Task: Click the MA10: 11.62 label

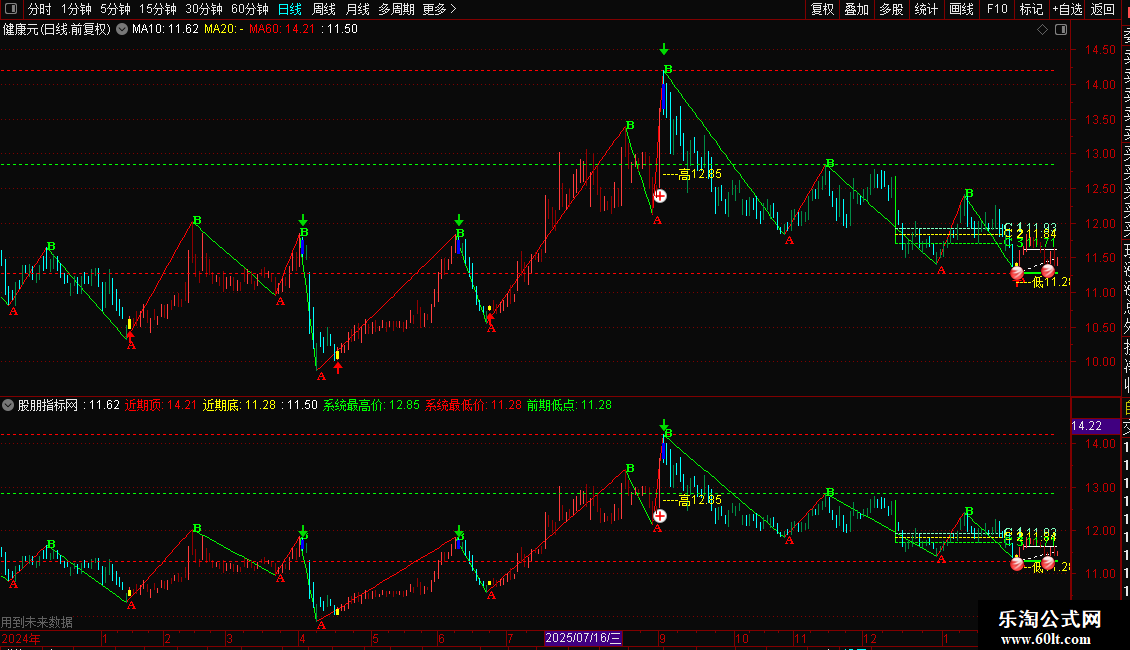Action: (165, 30)
